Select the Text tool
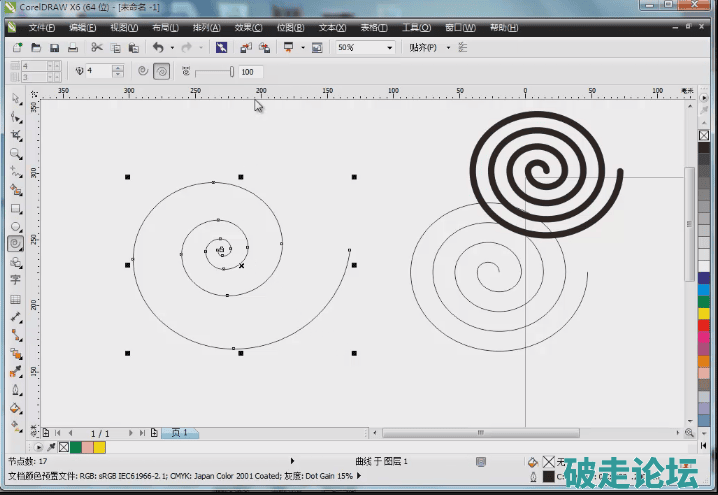 click(16, 280)
